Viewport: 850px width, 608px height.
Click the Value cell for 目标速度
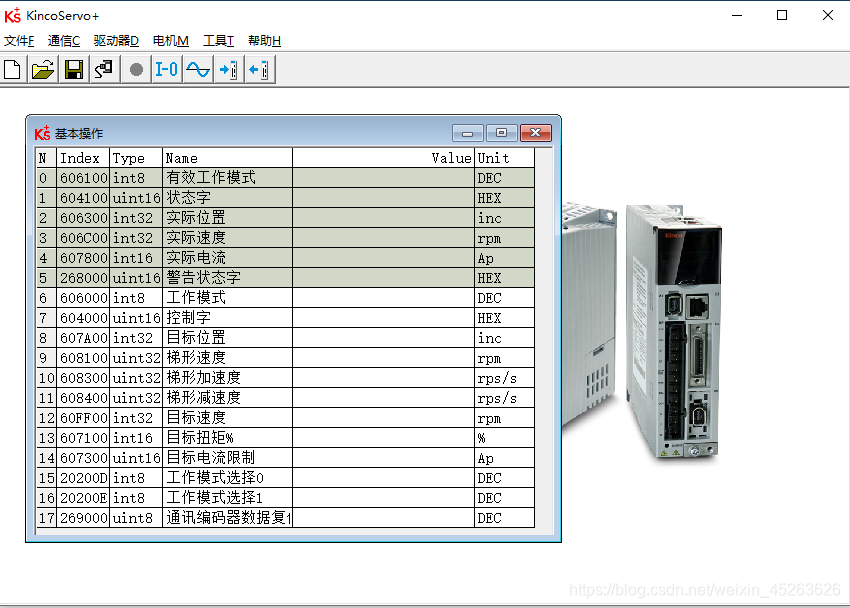[383, 418]
